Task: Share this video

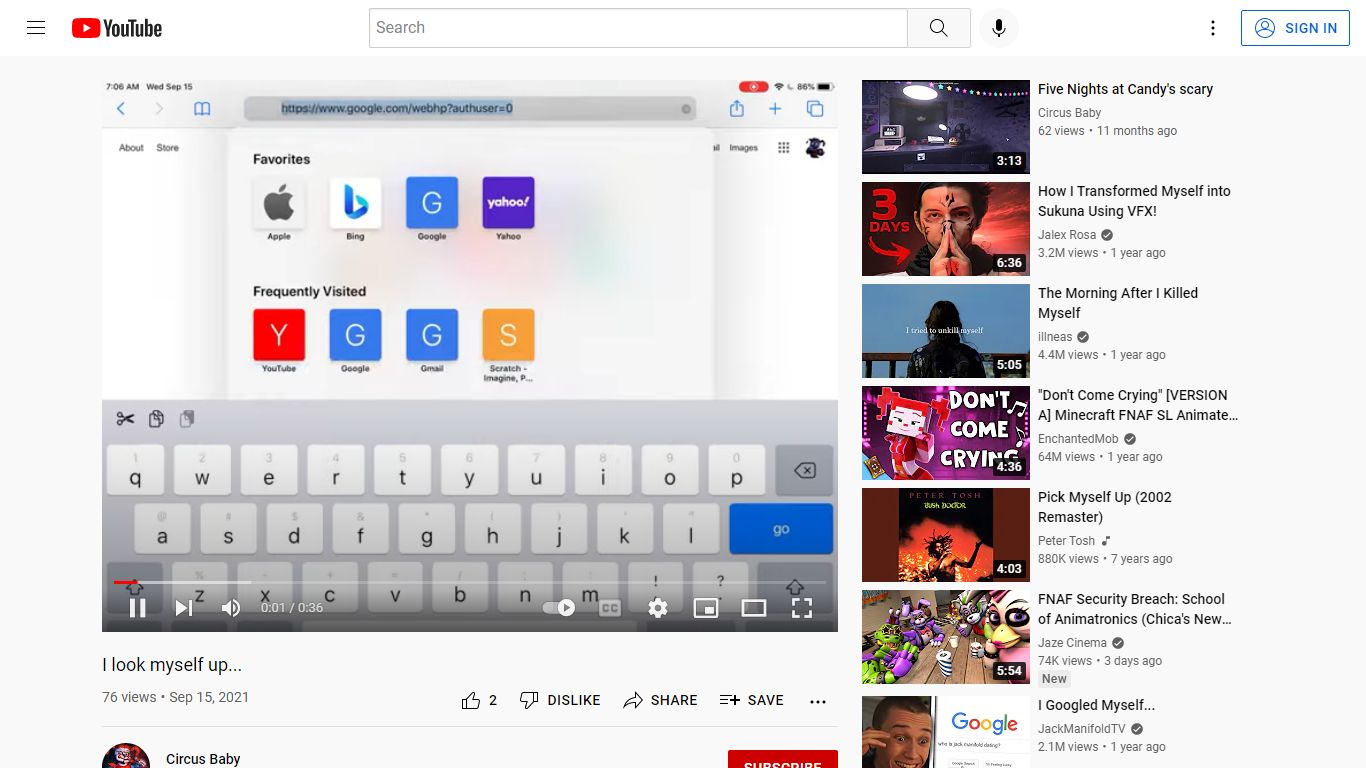Action: [x=660, y=700]
